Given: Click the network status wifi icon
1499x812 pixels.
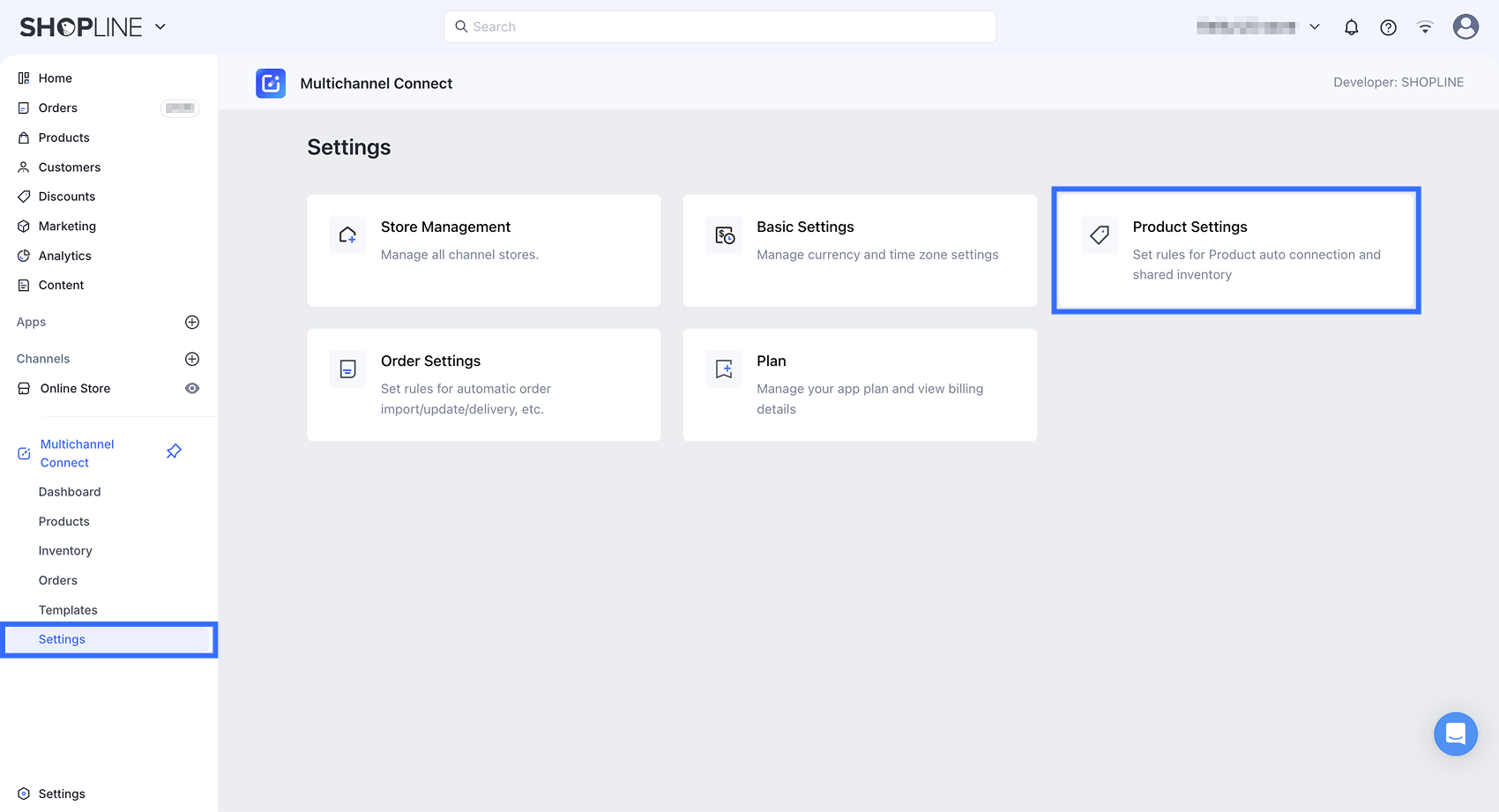Looking at the screenshot, I should click(x=1425, y=27).
